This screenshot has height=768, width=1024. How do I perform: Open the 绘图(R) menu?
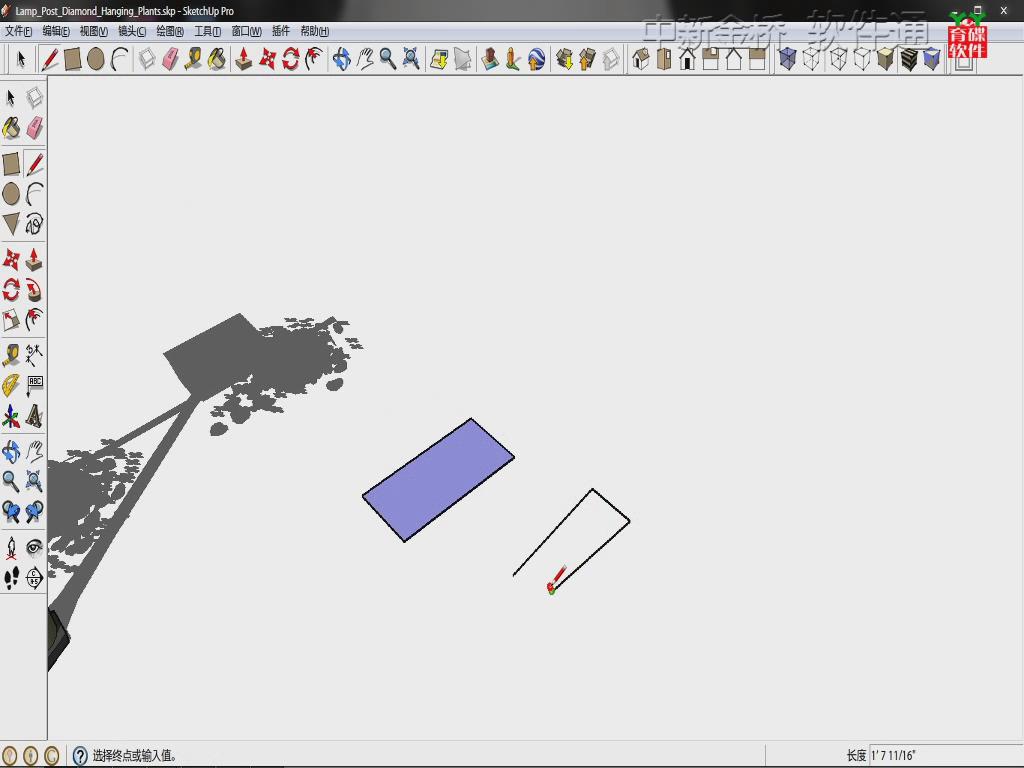coord(170,31)
